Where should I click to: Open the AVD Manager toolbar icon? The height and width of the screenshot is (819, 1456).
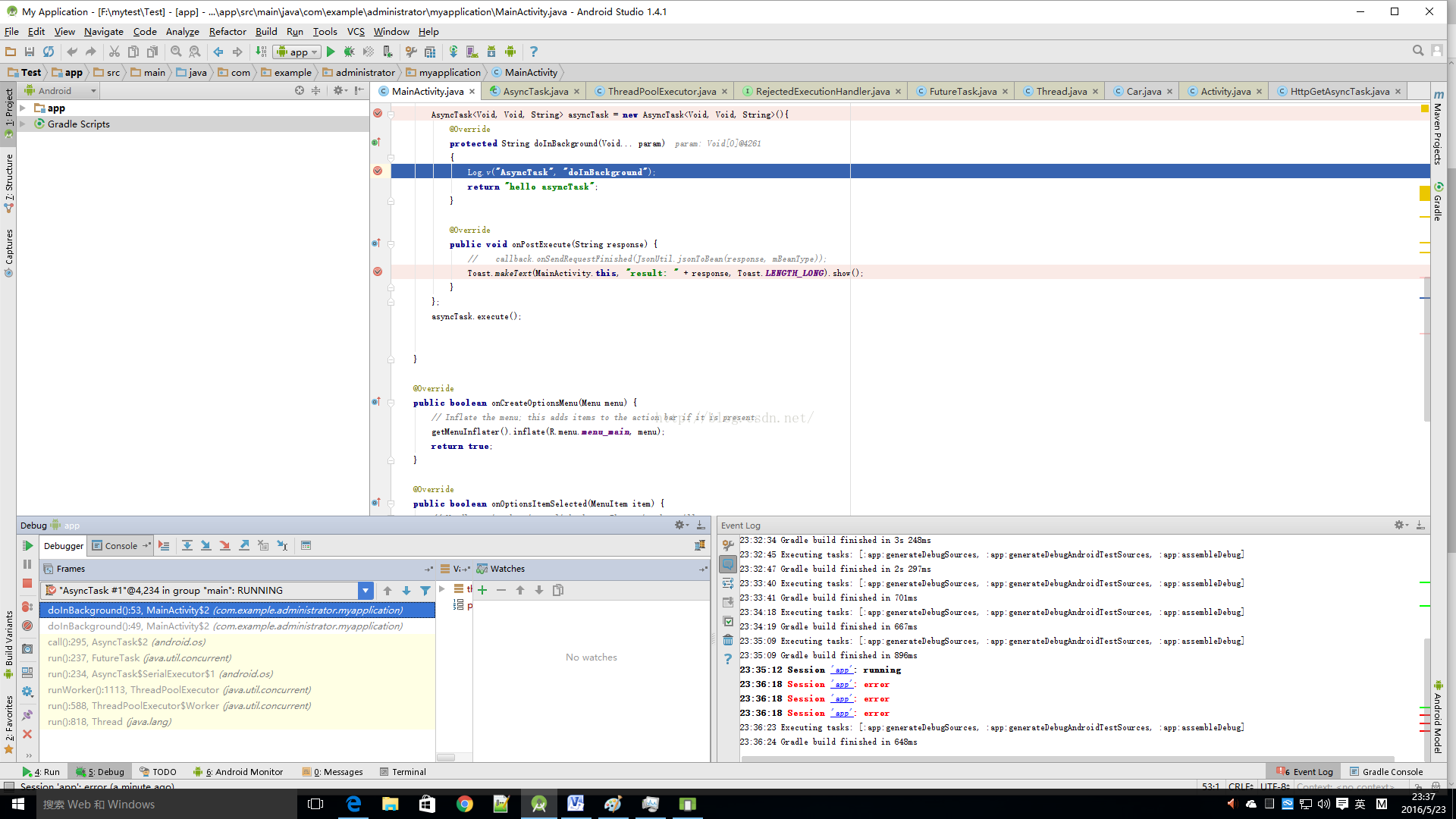(472, 52)
